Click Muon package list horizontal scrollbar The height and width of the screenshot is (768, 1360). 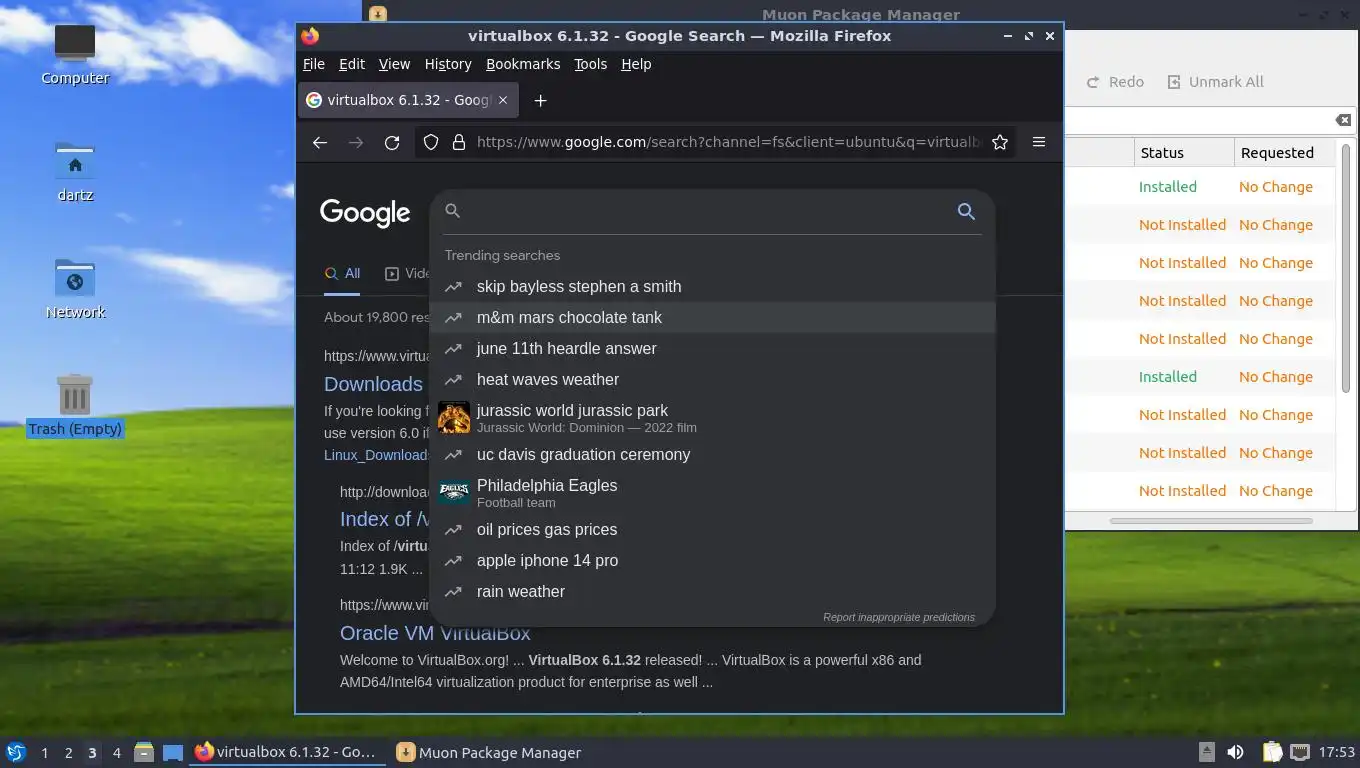(x=1211, y=521)
